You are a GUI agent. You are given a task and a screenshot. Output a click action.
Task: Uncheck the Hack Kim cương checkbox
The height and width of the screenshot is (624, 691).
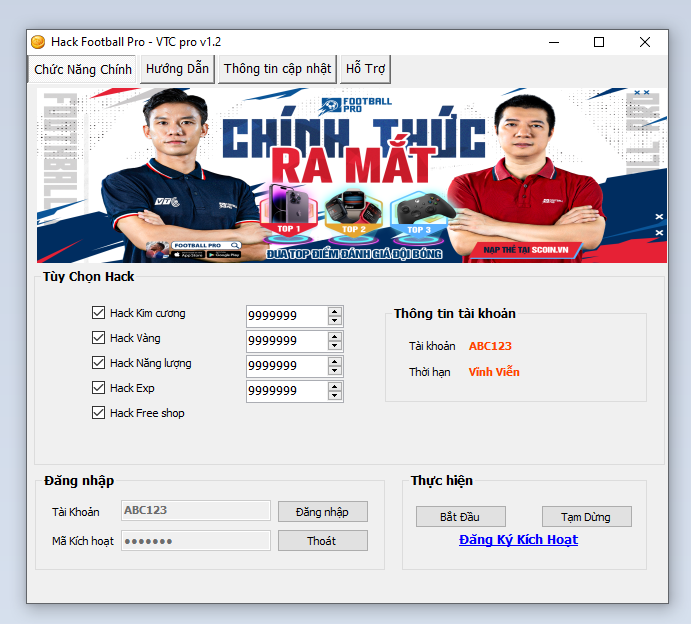coord(98,313)
